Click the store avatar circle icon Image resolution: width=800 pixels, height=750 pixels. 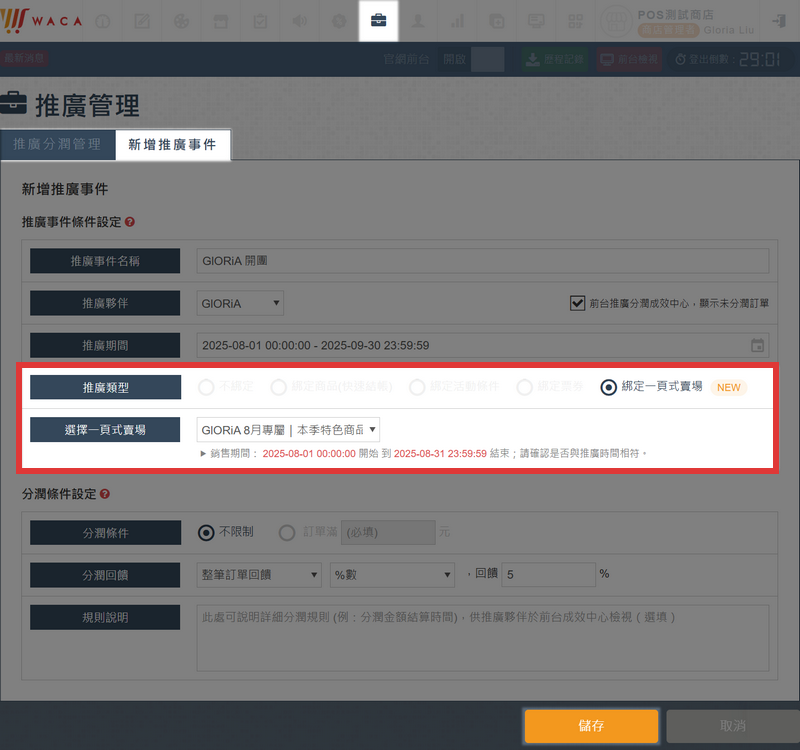pyautogui.click(x=616, y=21)
